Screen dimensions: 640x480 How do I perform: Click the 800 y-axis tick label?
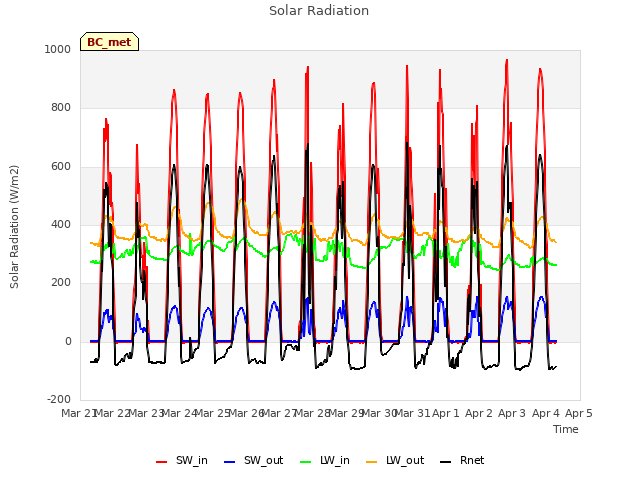coord(61,108)
